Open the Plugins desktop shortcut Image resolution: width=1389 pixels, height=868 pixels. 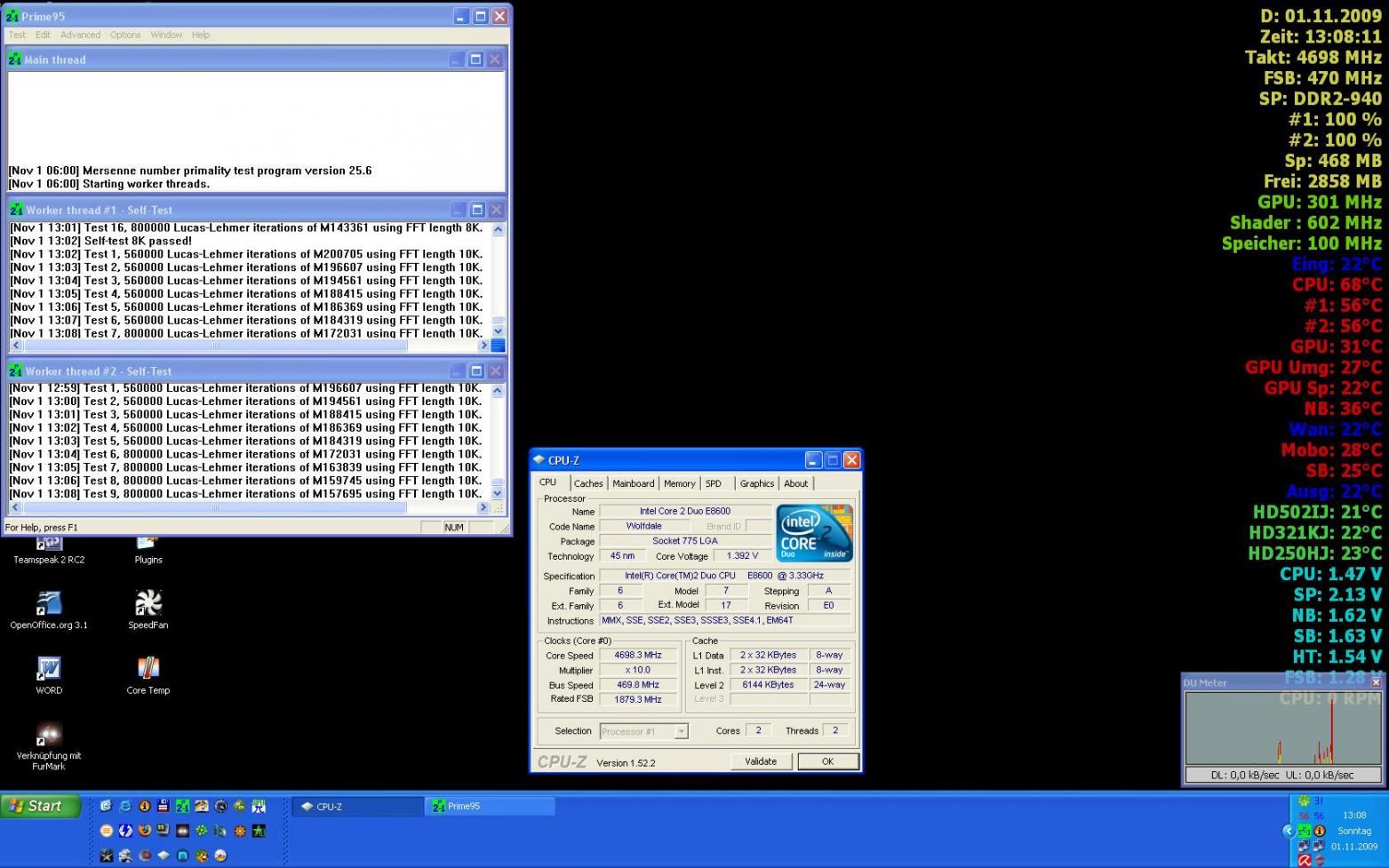148,549
